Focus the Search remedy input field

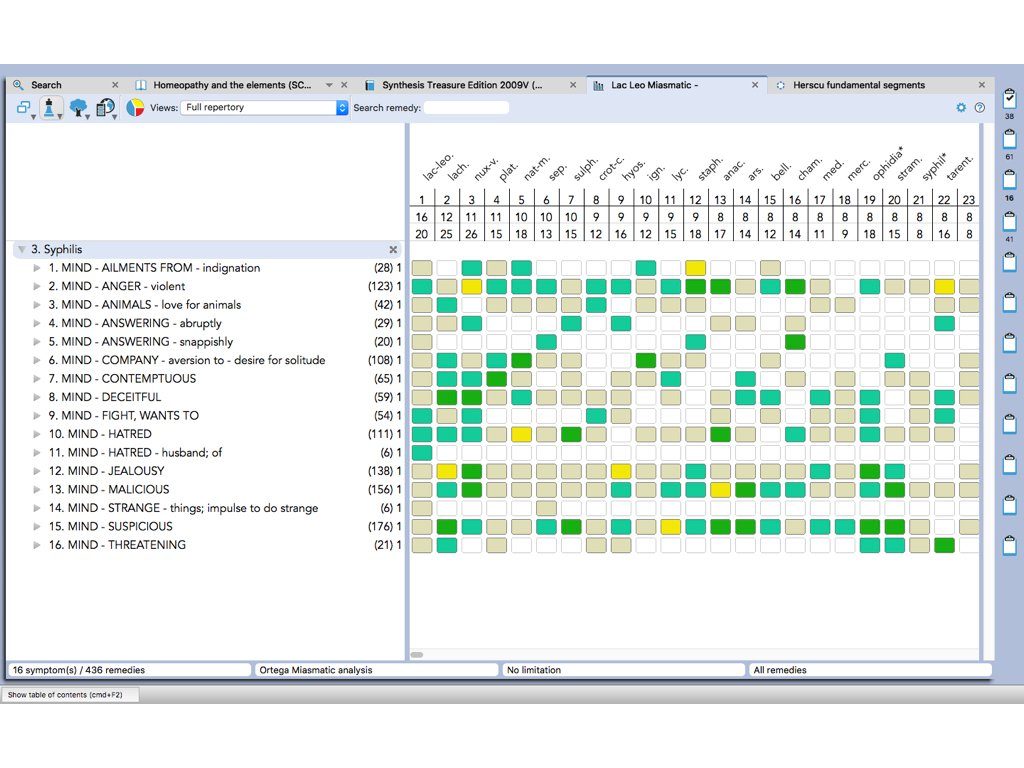(466, 108)
